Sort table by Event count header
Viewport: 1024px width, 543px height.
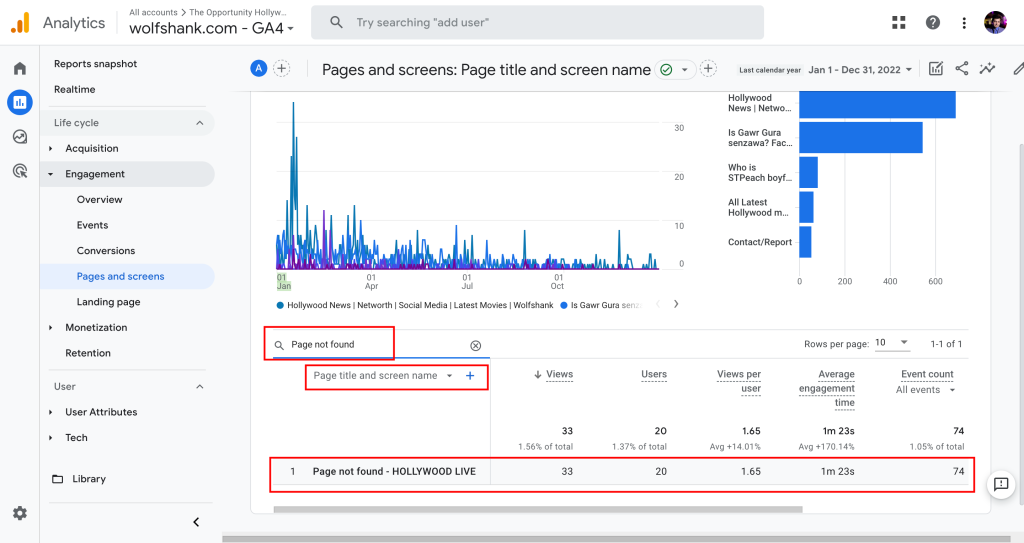[x=927, y=374]
